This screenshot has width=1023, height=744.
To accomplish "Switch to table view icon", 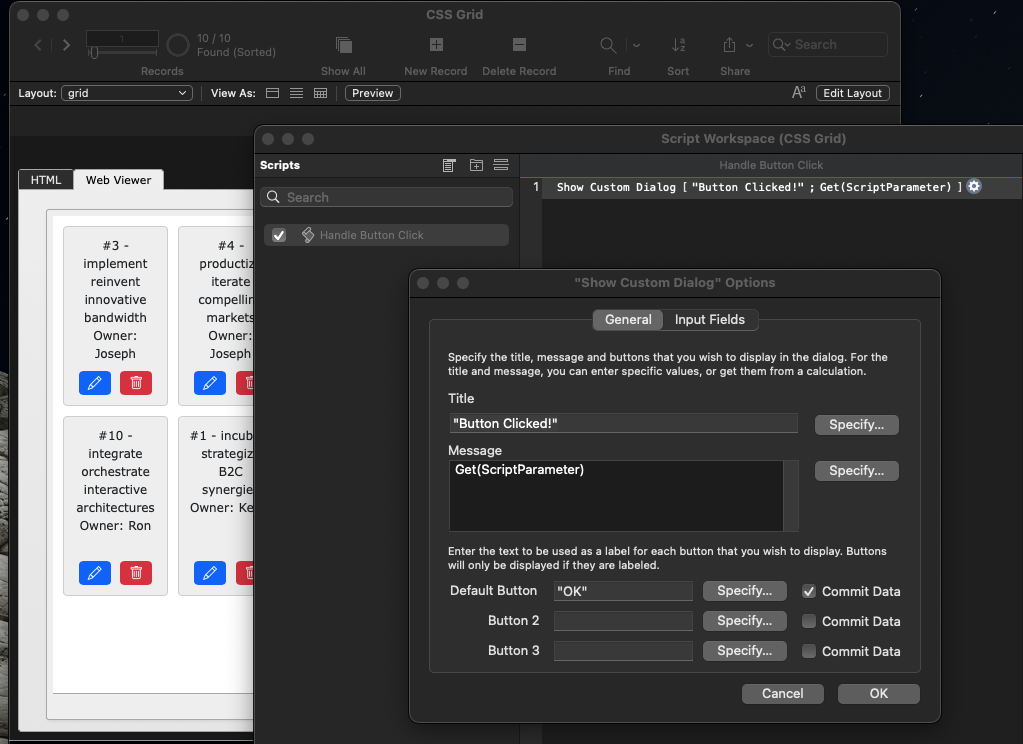I will [320, 93].
